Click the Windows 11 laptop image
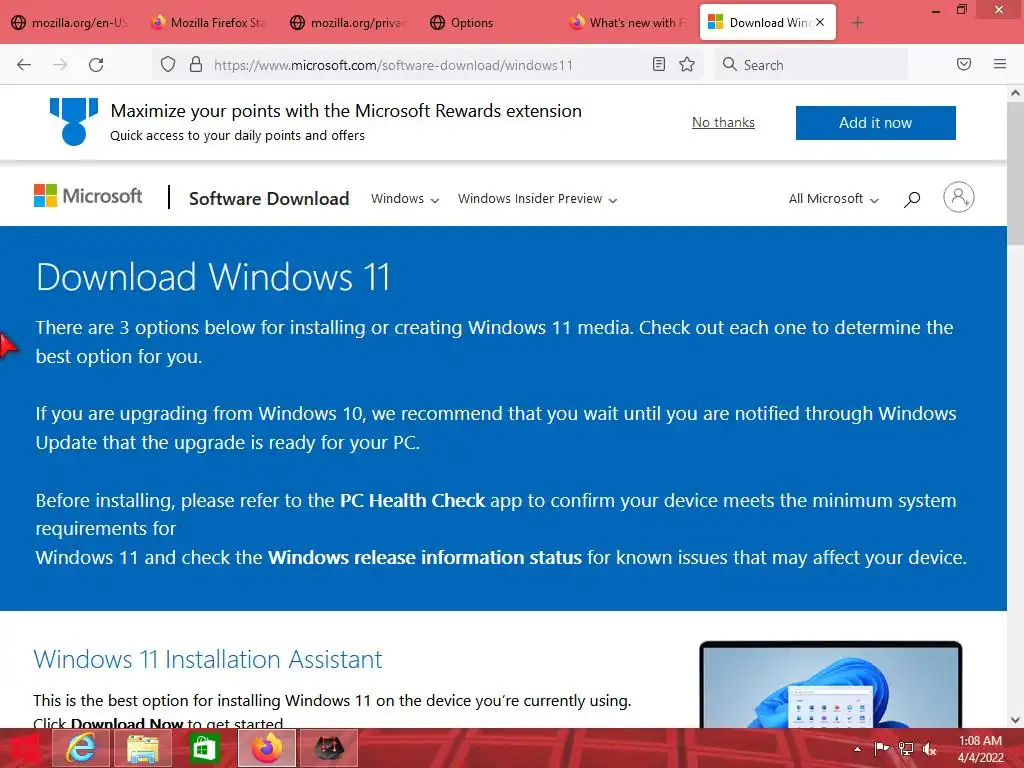Viewport: 1024px width, 768px height. pos(831,684)
